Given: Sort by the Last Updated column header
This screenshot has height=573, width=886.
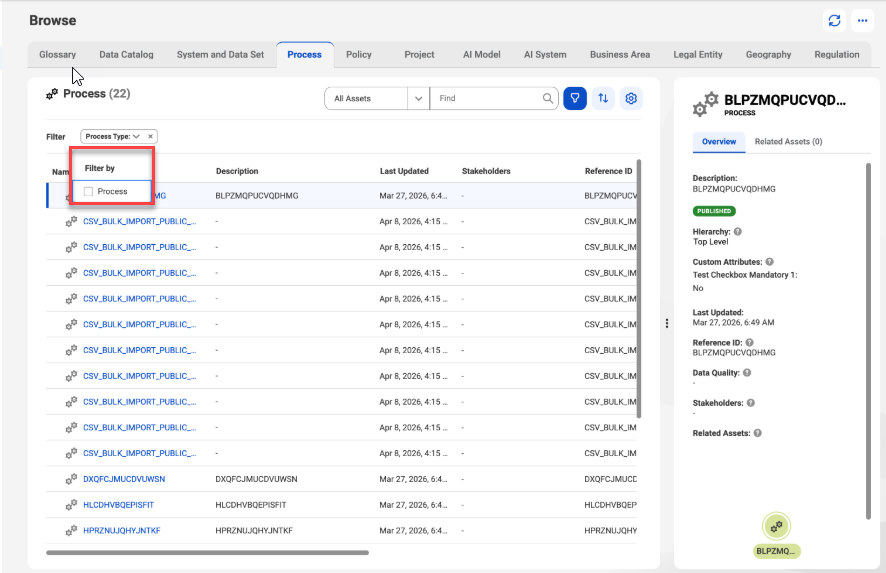Looking at the screenshot, I should tap(404, 171).
